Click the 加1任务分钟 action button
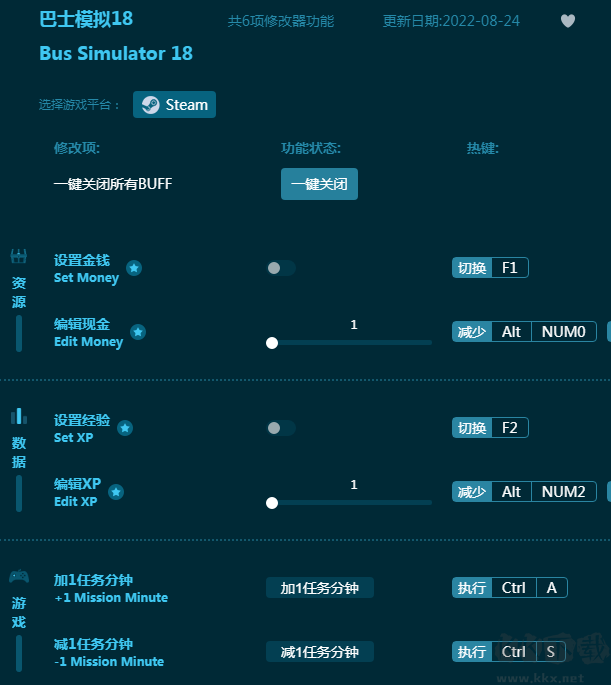The height and width of the screenshot is (685, 611). [319, 588]
